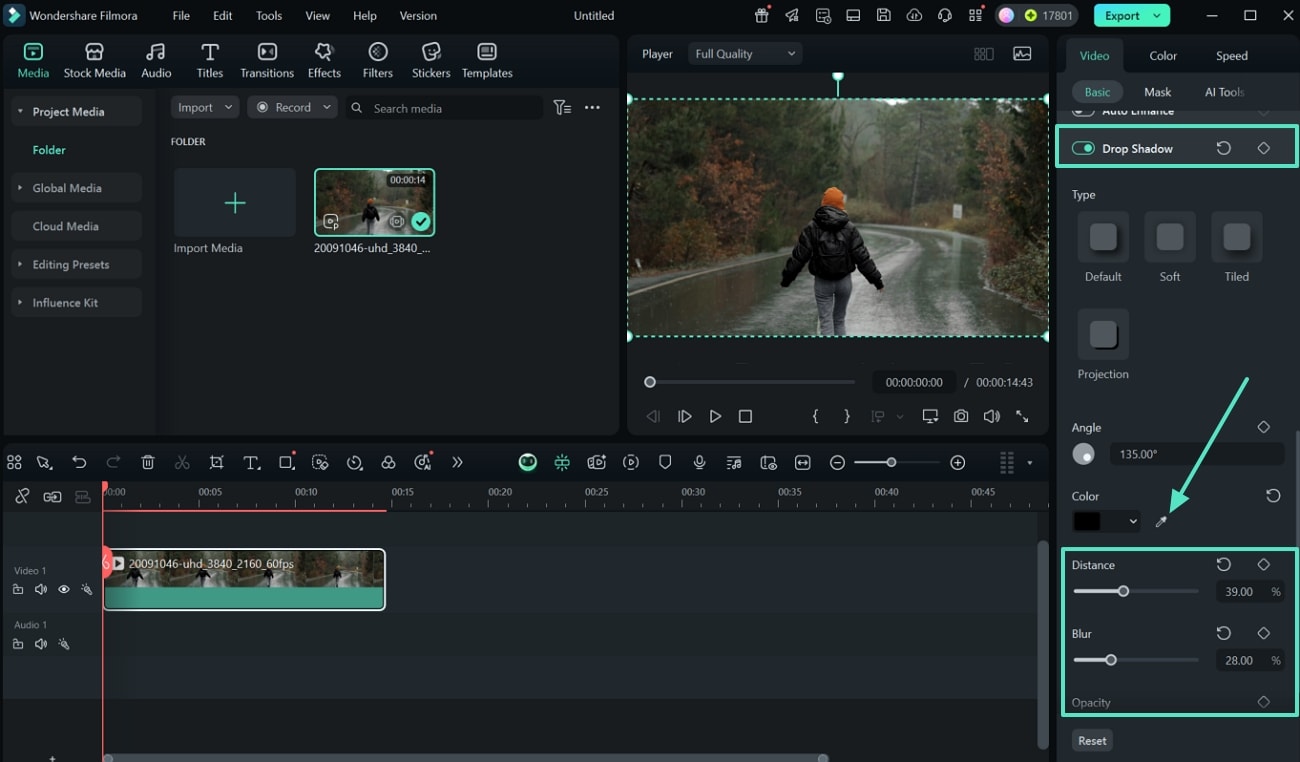Viewport: 1300px width, 762px height.
Task: Expand the Editing Presets section
Action: pos(76,264)
